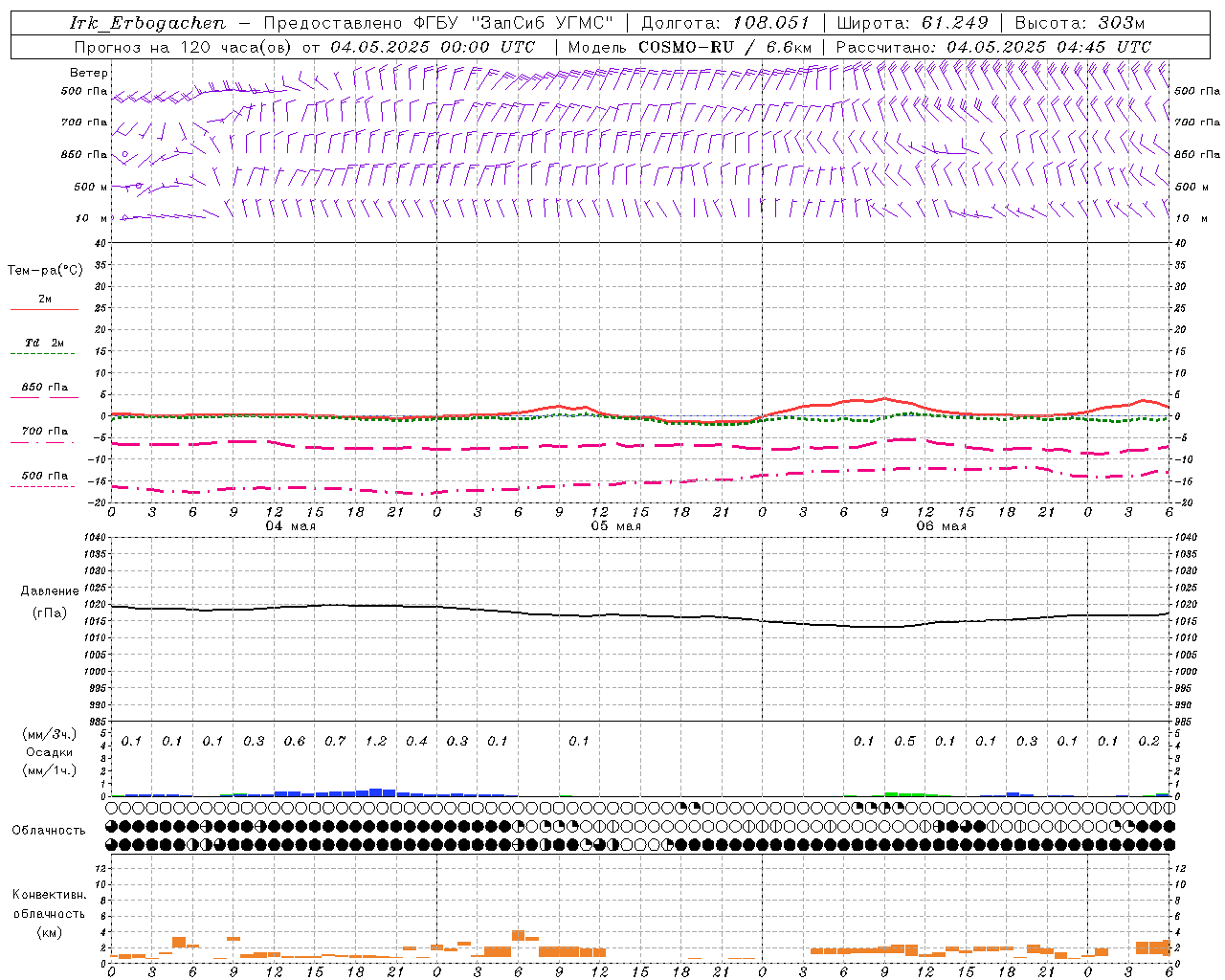This screenshot has width=1225, height=980.
Task: Click the '0.4' precipitation value
Action: point(416,742)
